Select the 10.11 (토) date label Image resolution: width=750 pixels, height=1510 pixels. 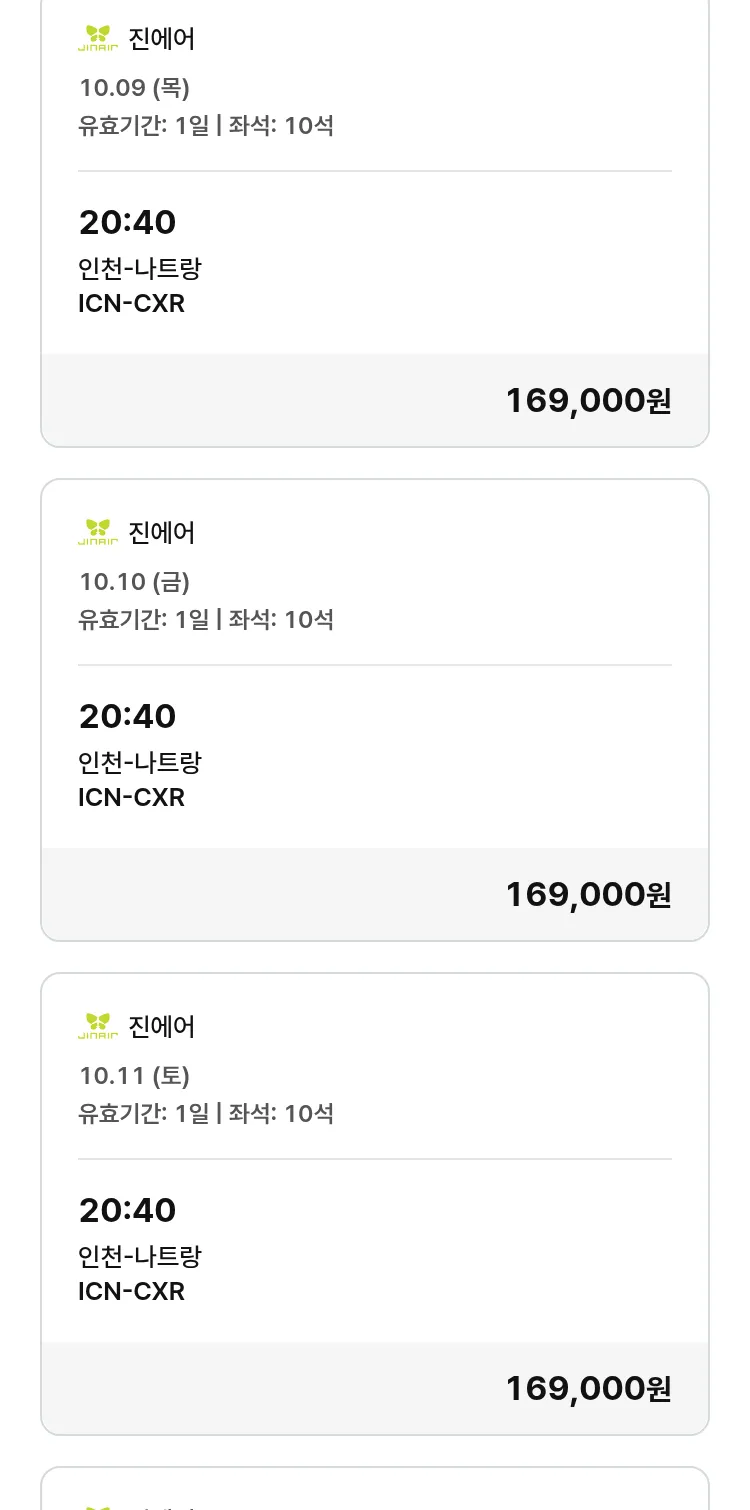click(135, 1075)
